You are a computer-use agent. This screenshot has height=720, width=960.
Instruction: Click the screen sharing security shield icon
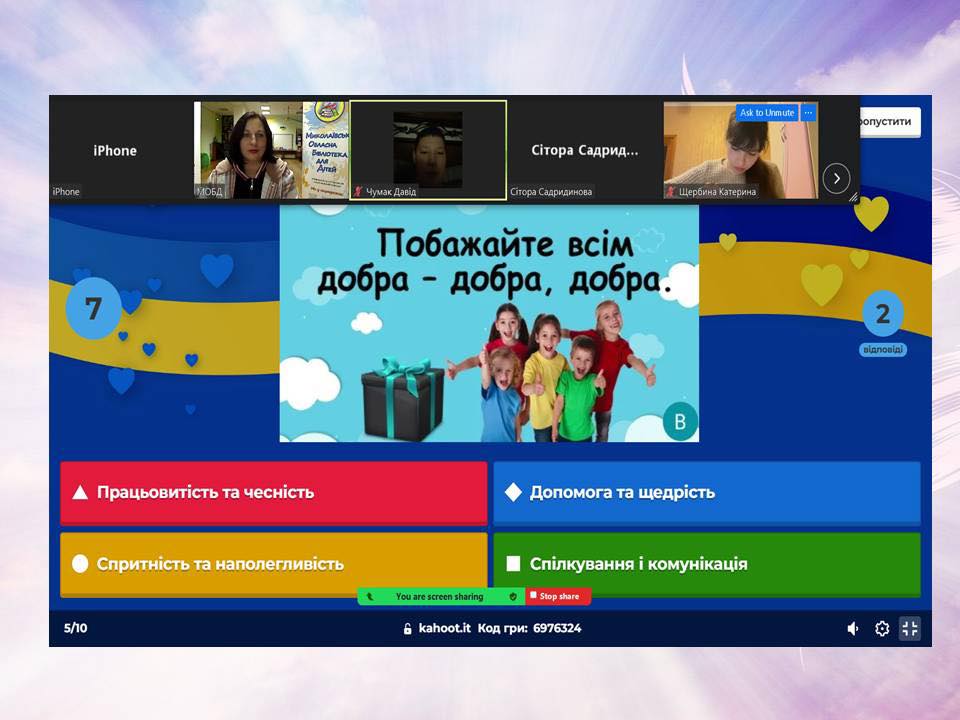click(x=513, y=597)
